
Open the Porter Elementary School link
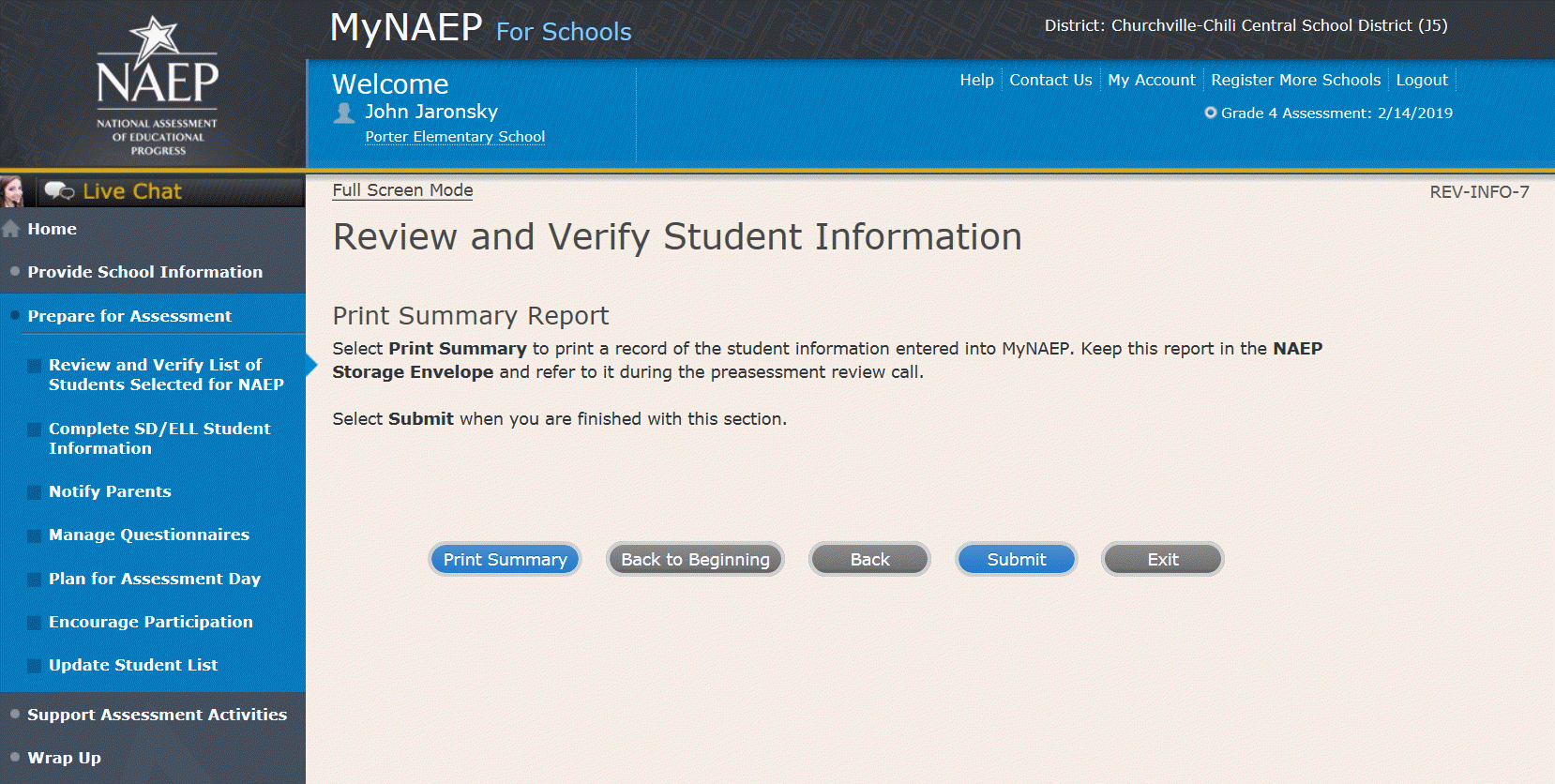tap(455, 137)
